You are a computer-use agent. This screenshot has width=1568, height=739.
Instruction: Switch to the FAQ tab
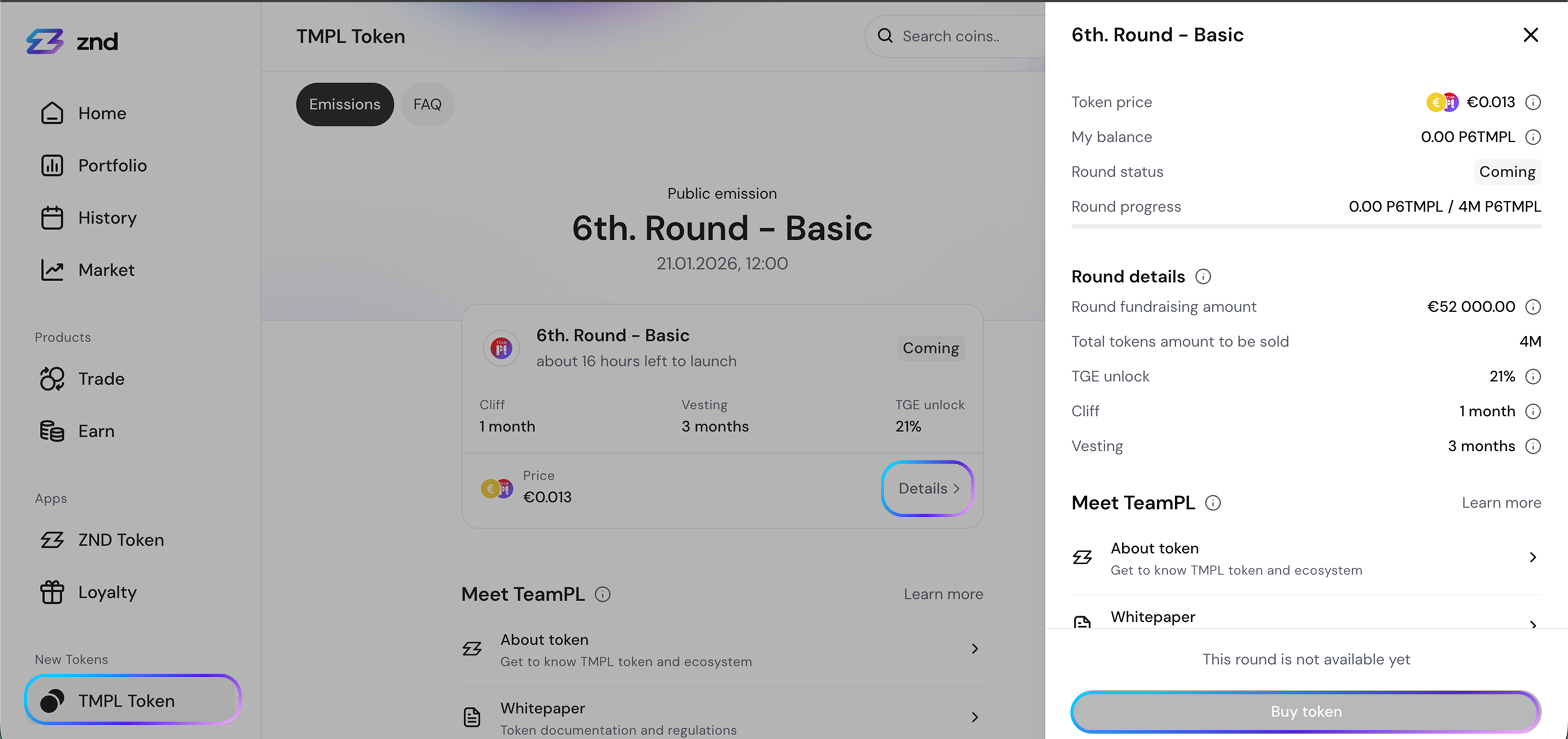click(x=427, y=104)
